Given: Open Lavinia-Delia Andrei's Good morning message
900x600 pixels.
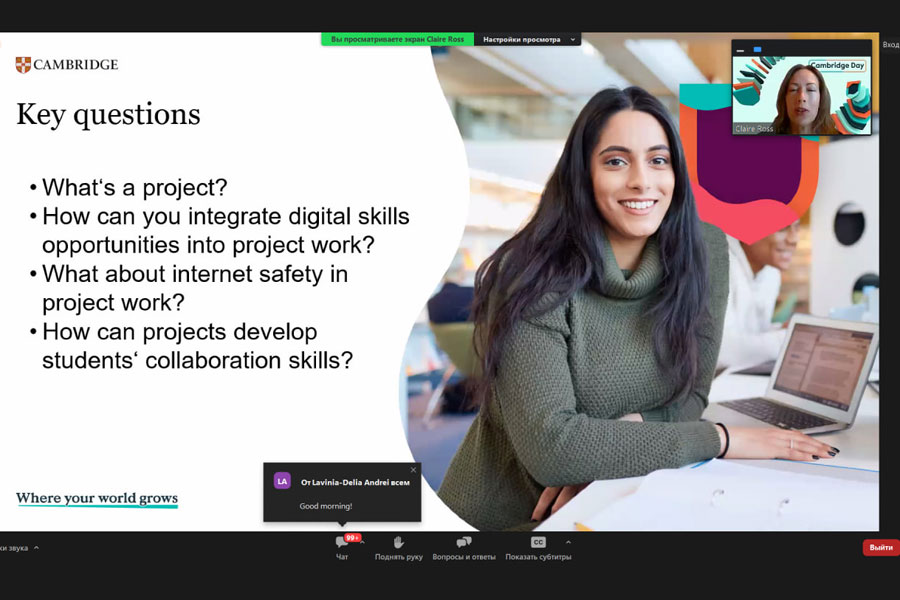Looking at the screenshot, I should pyautogui.click(x=326, y=506).
